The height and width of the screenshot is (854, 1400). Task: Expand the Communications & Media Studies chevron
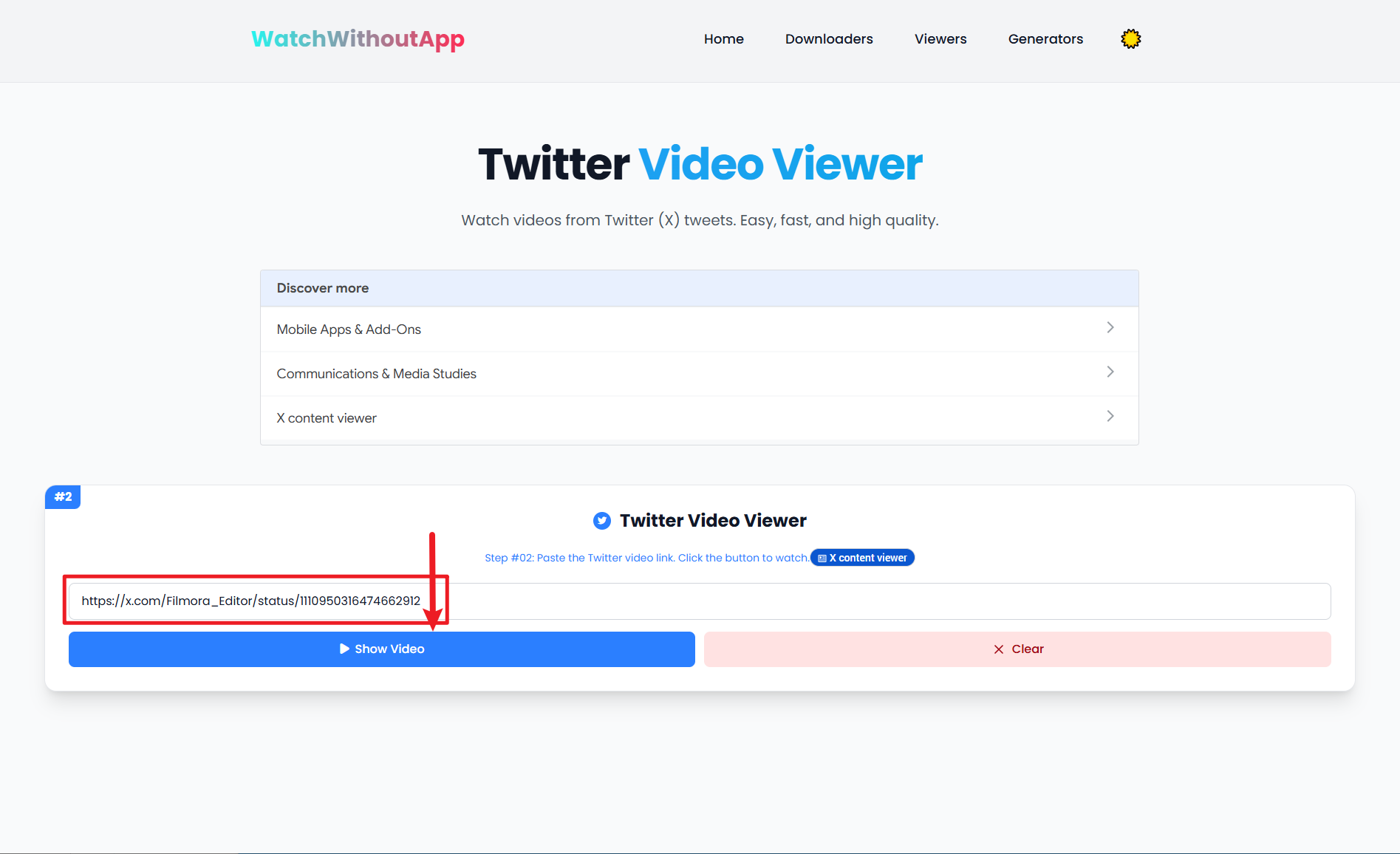pos(1110,372)
